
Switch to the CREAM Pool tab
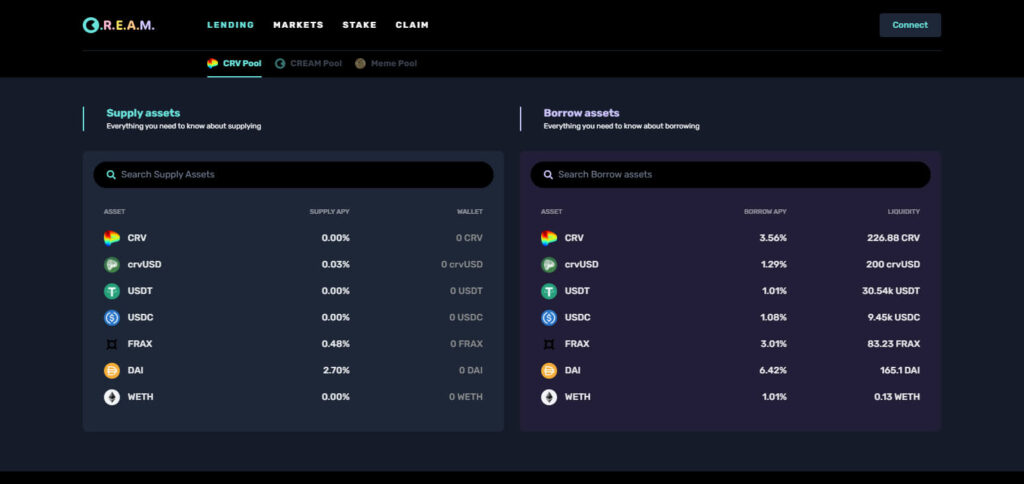point(308,63)
